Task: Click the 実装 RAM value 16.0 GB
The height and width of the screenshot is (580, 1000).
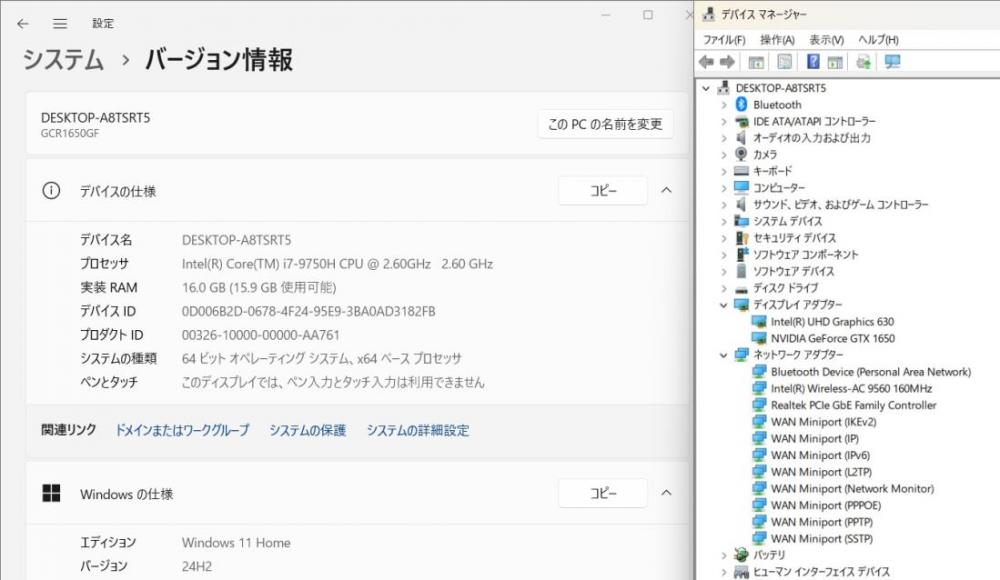Action: pos(259,287)
